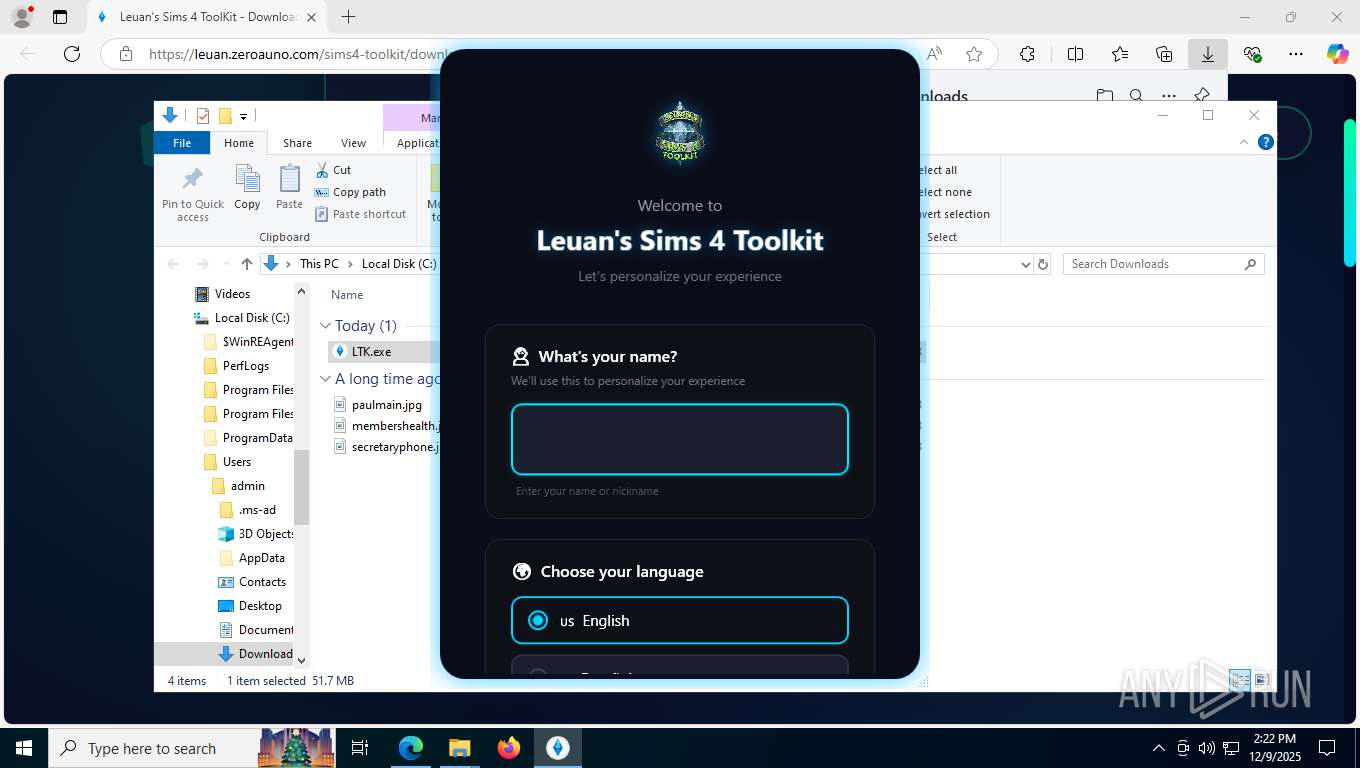Viewport: 1360px width, 768px height.
Task: Open the File tab in File Explorer
Action: [x=182, y=143]
